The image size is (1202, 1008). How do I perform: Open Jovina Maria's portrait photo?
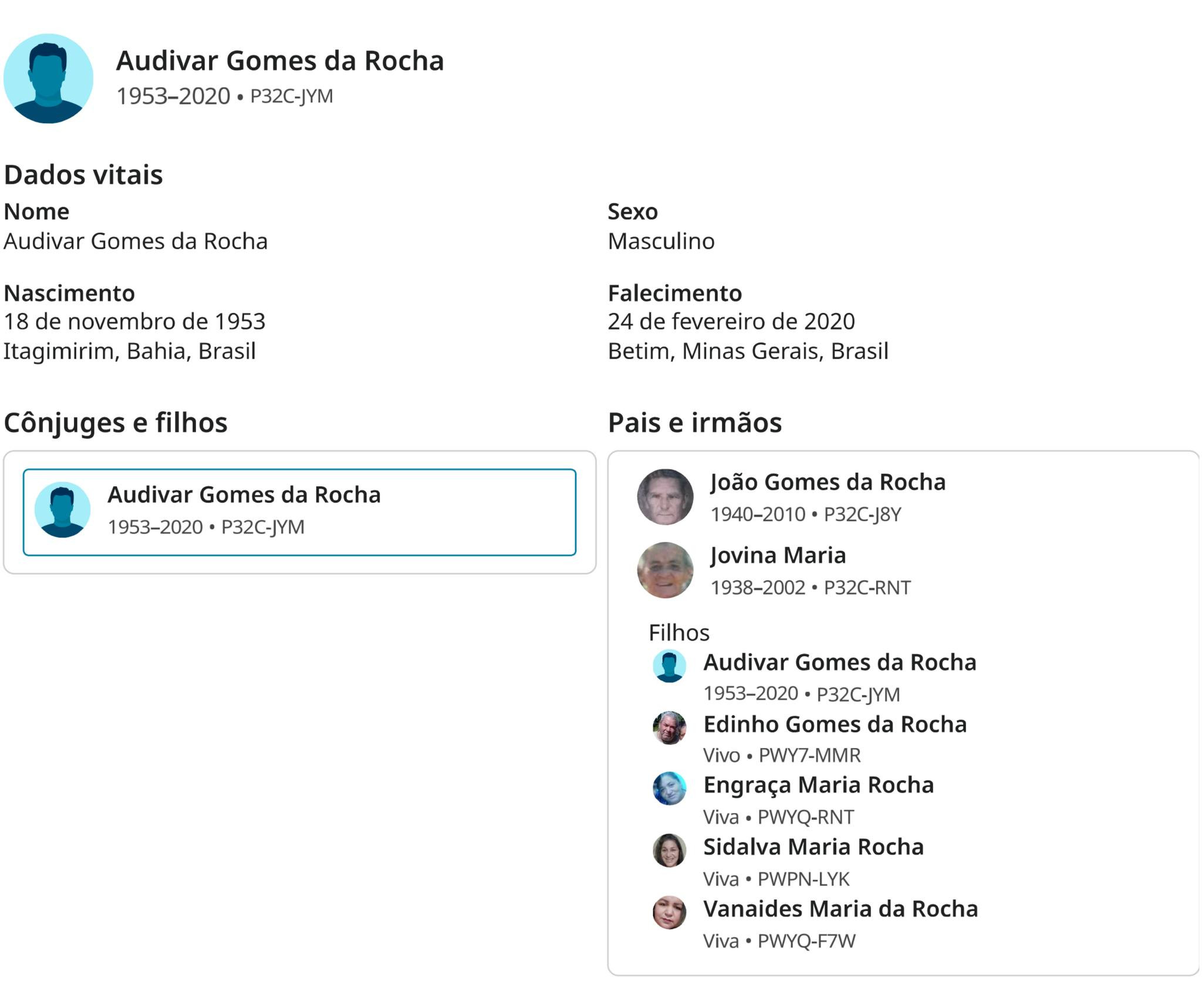(665, 570)
